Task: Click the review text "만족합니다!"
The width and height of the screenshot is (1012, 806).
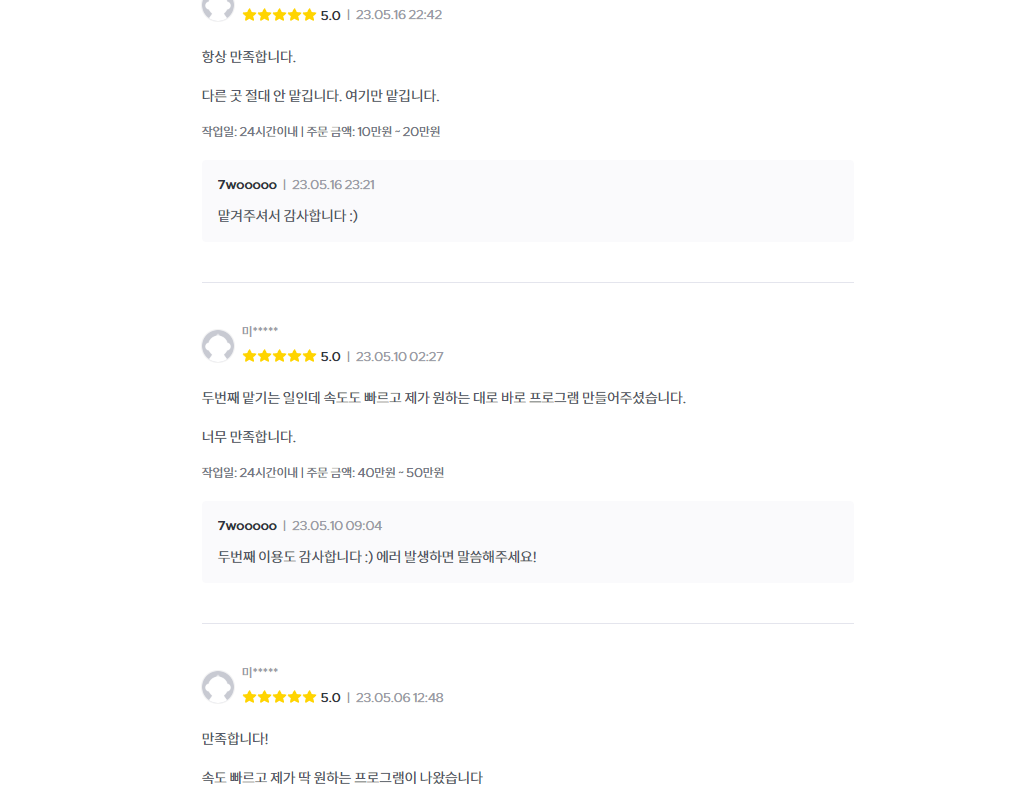Action: 235,738
